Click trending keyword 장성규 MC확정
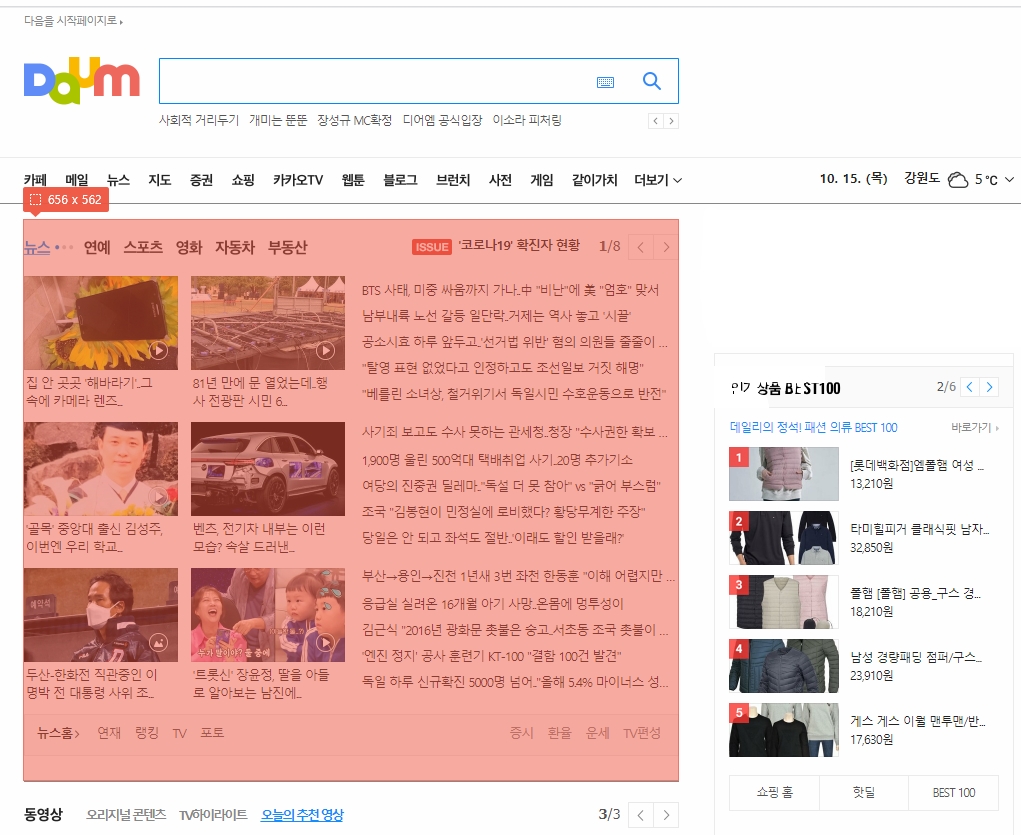This screenshot has width=1021, height=835. tap(354, 120)
